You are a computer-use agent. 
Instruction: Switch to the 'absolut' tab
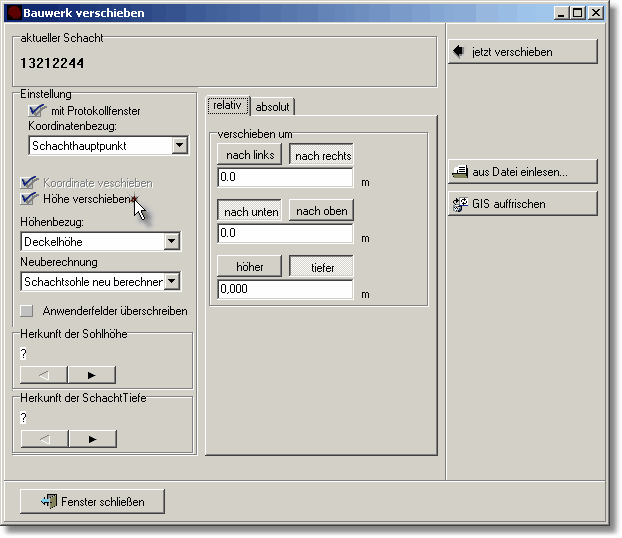point(272,107)
